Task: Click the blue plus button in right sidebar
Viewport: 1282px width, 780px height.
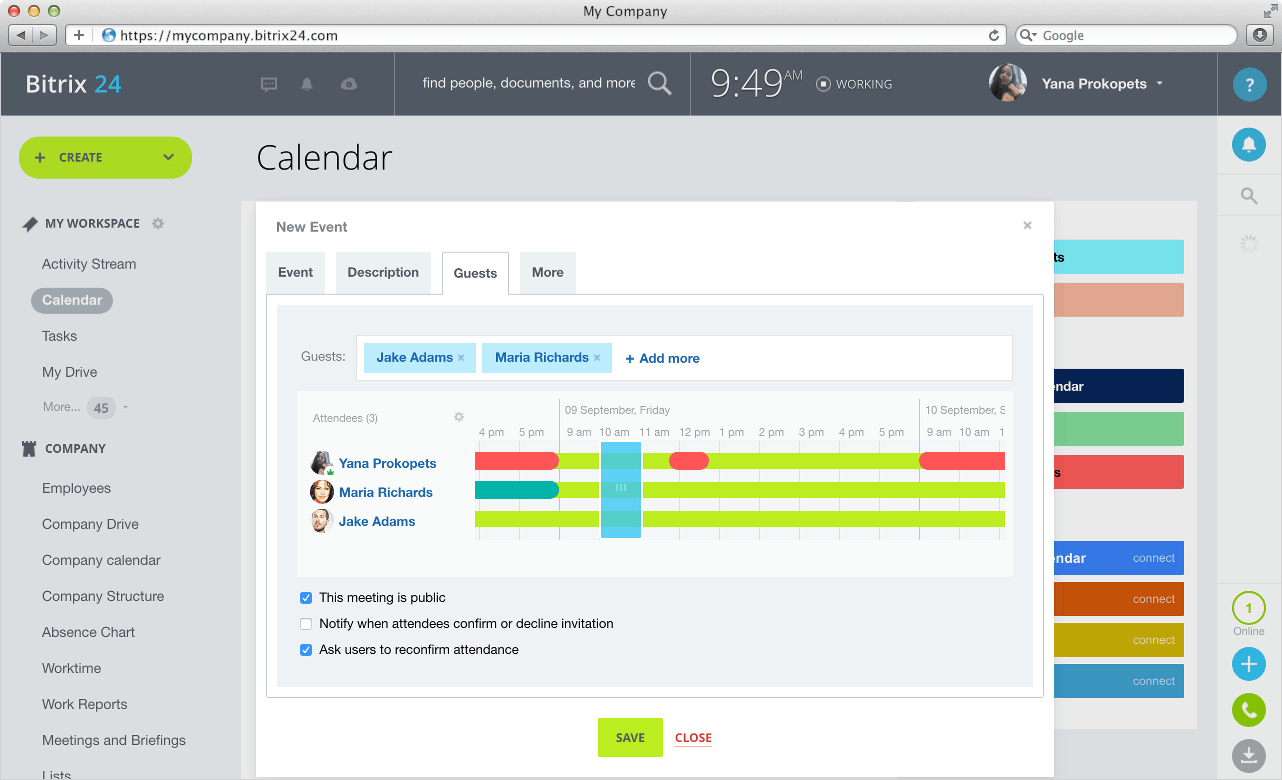Action: (x=1249, y=663)
